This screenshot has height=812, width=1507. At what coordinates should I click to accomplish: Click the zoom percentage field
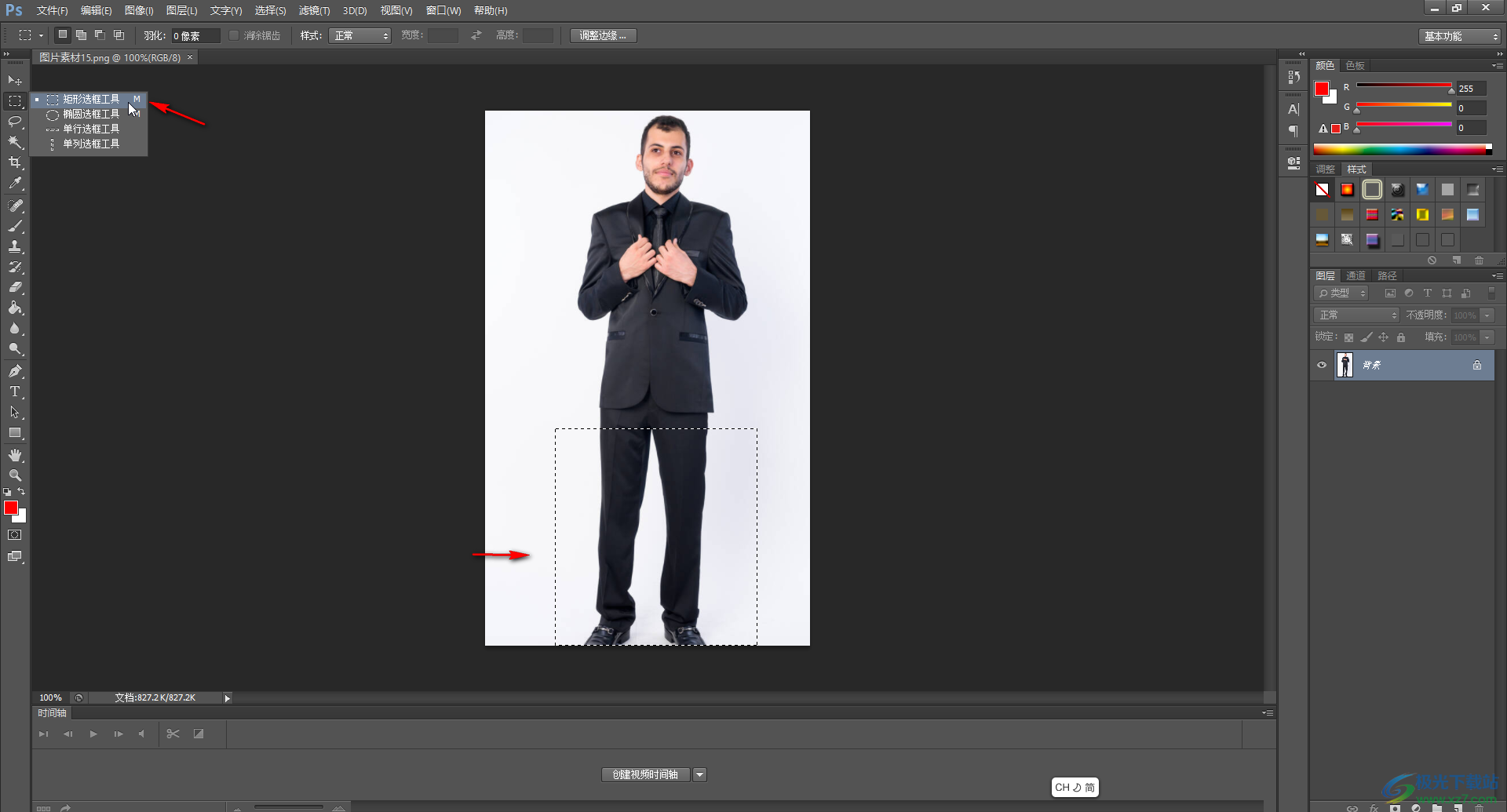(x=51, y=697)
